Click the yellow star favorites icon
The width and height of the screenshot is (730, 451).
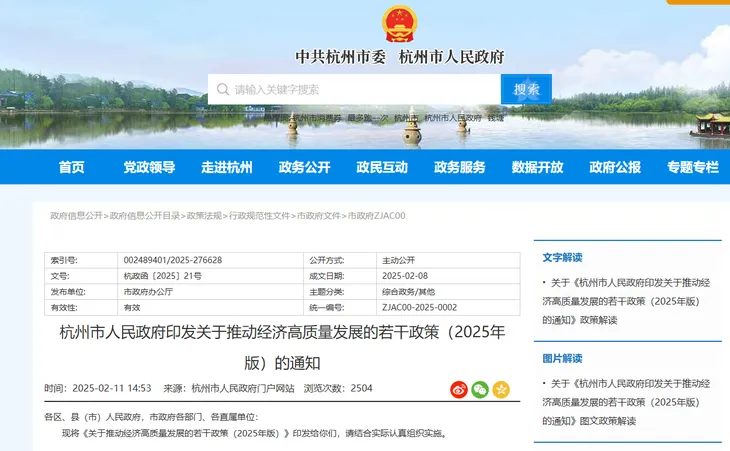tap(501, 389)
